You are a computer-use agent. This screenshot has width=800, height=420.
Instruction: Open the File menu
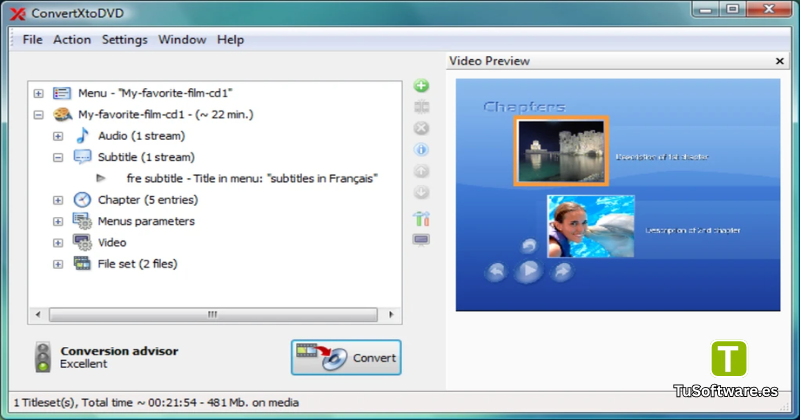coord(32,39)
